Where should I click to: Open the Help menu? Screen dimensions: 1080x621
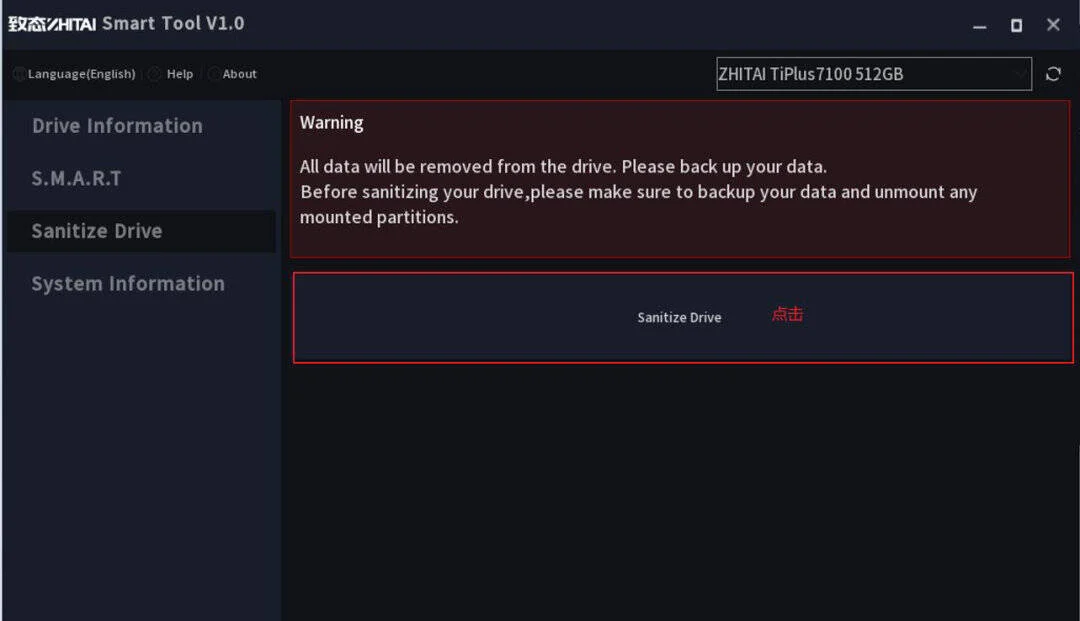pos(180,74)
